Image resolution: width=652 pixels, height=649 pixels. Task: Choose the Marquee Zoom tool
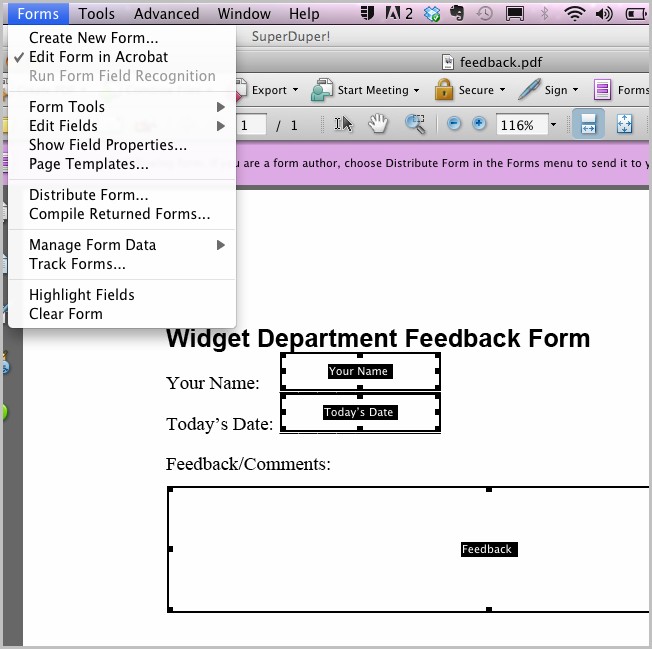click(x=415, y=124)
